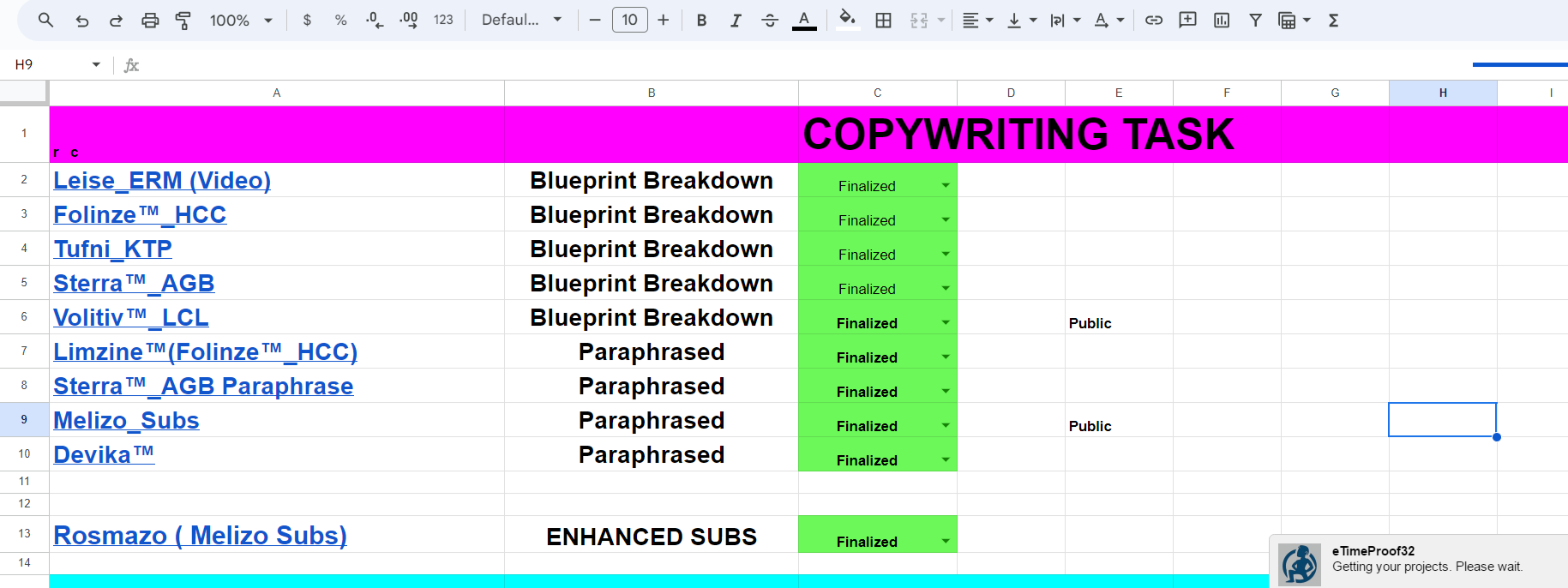This screenshot has width=1568, height=588.
Task: Format as percent
Action: pyautogui.click(x=340, y=20)
